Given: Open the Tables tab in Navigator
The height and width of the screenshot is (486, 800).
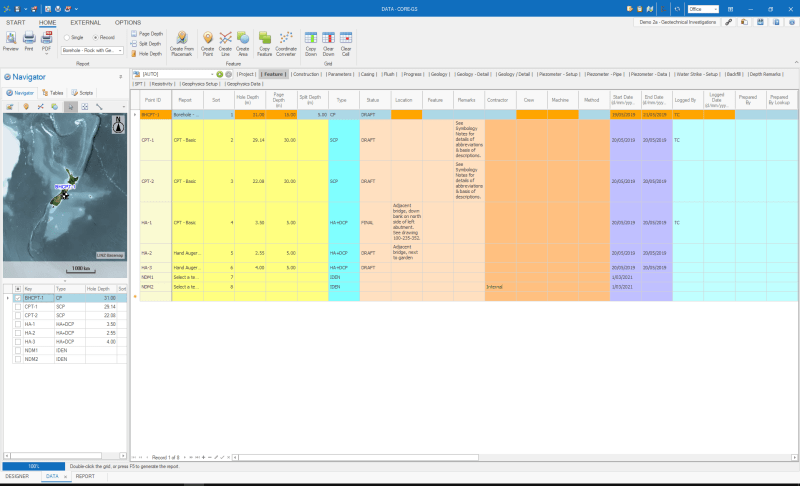Looking at the screenshot, I should pos(53,93).
